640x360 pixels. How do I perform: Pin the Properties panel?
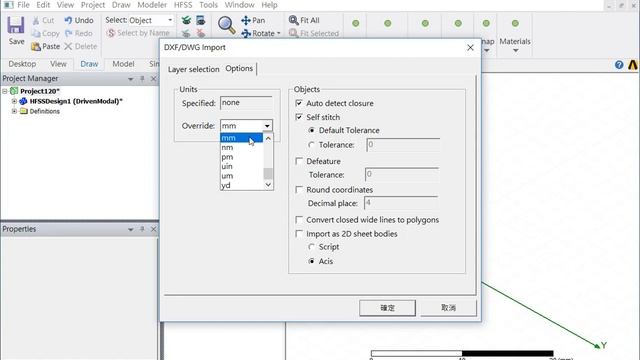(x=142, y=229)
